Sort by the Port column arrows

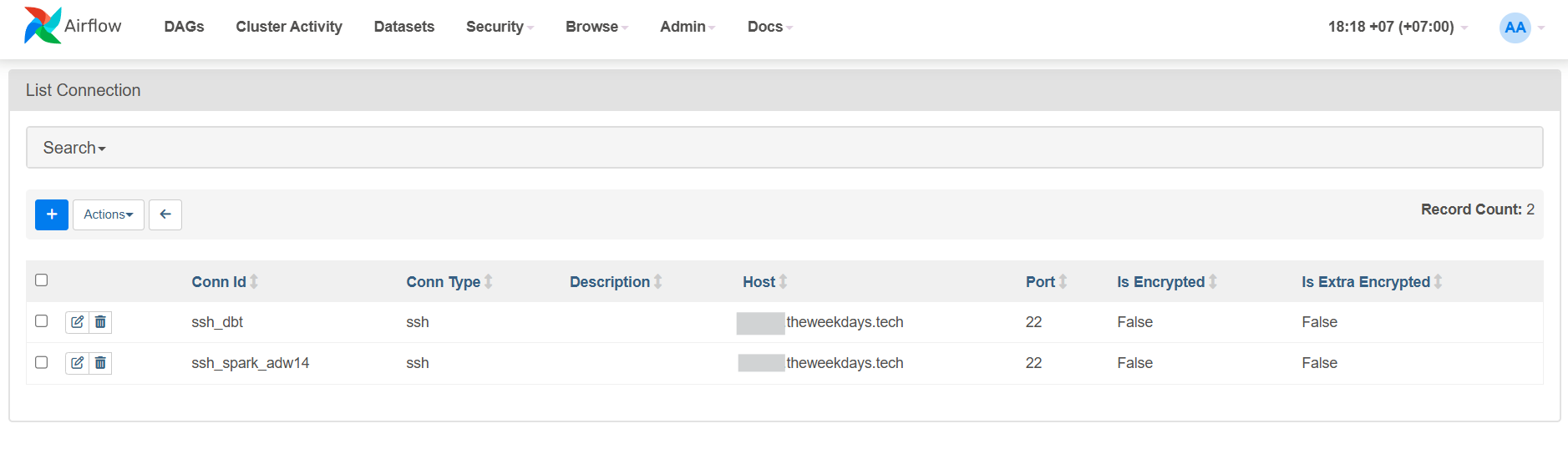[1063, 282]
